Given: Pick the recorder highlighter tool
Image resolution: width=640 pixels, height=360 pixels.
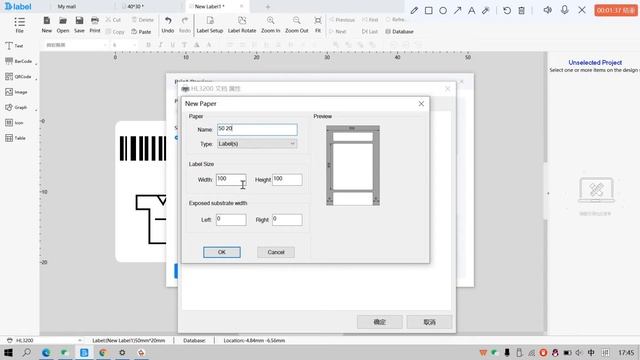Looking at the screenshot, I should (x=485, y=11).
